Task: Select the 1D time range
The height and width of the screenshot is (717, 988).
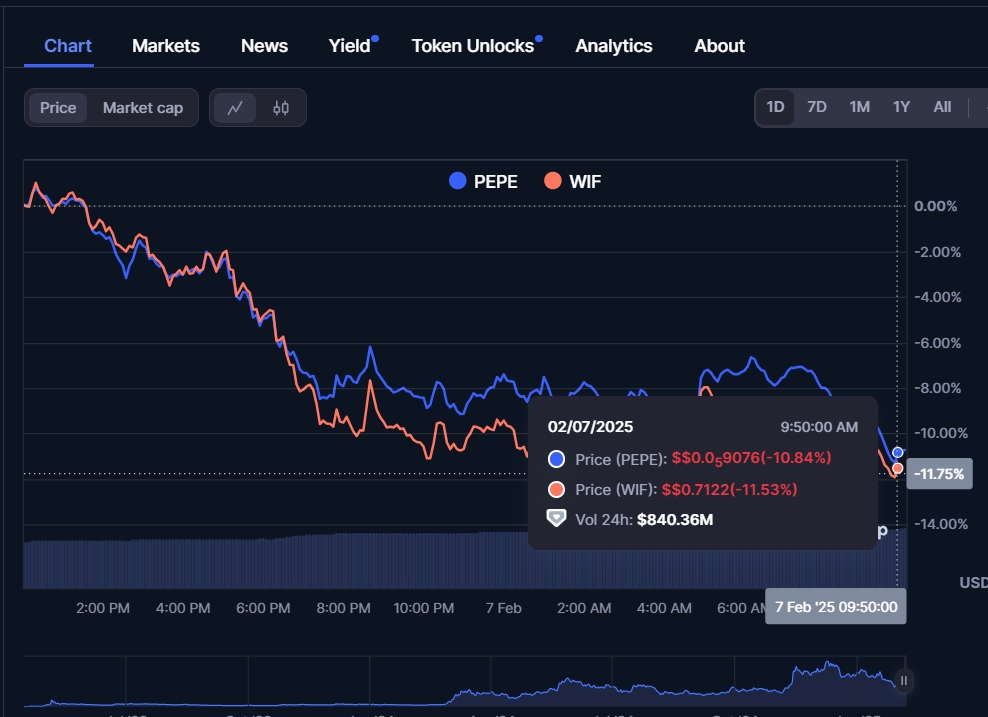Action: click(x=775, y=107)
